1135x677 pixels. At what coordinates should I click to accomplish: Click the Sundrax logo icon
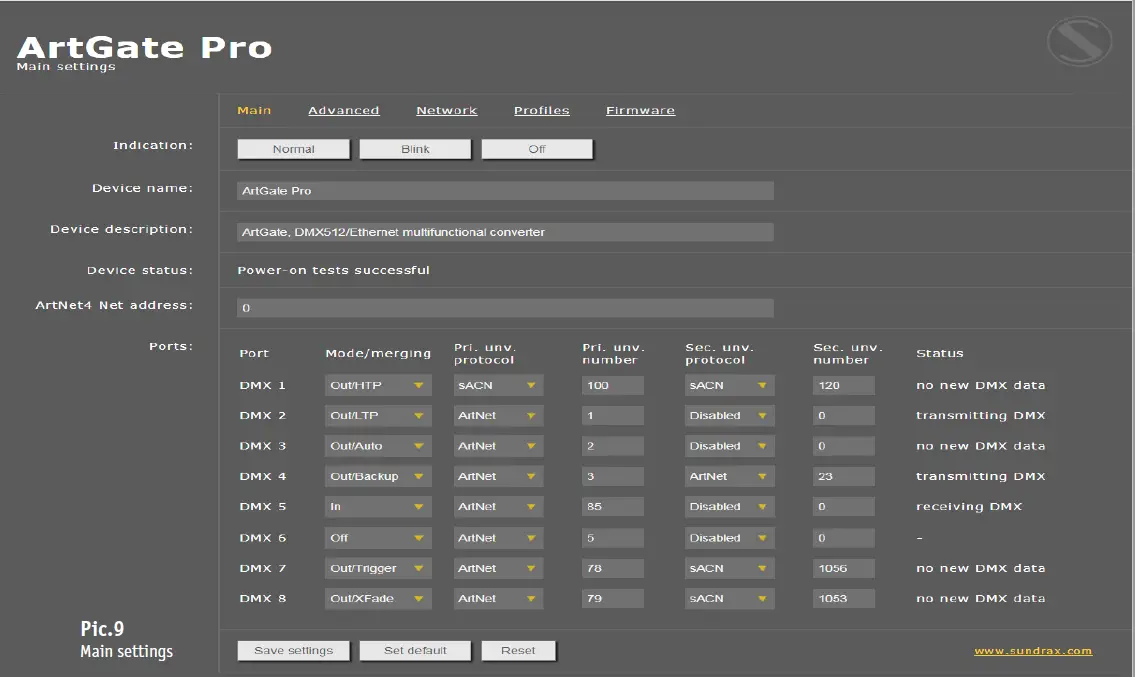pyautogui.click(x=1079, y=42)
